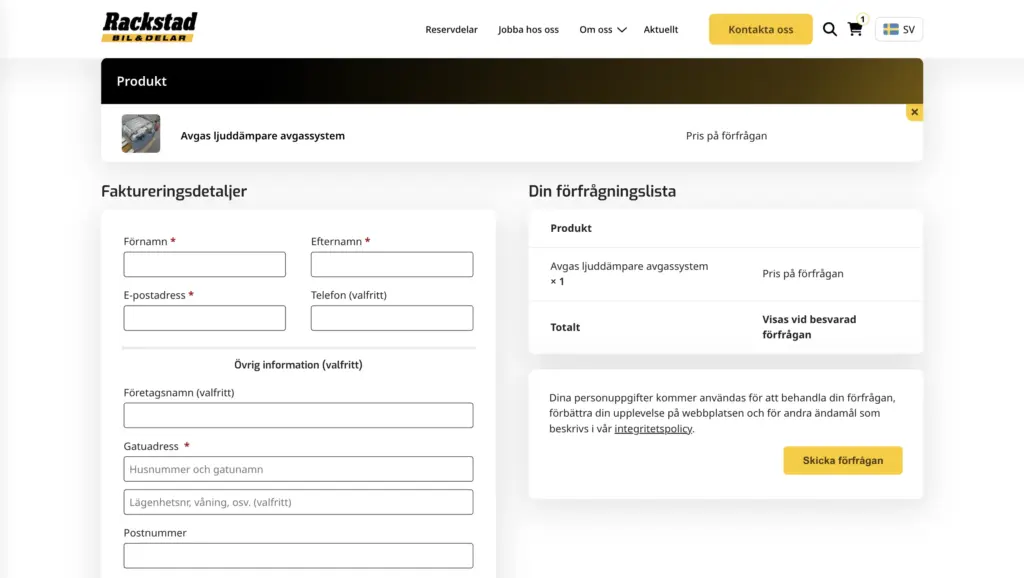Click the Kontakta oss button
This screenshot has width=1024, height=578.
tap(760, 29)
